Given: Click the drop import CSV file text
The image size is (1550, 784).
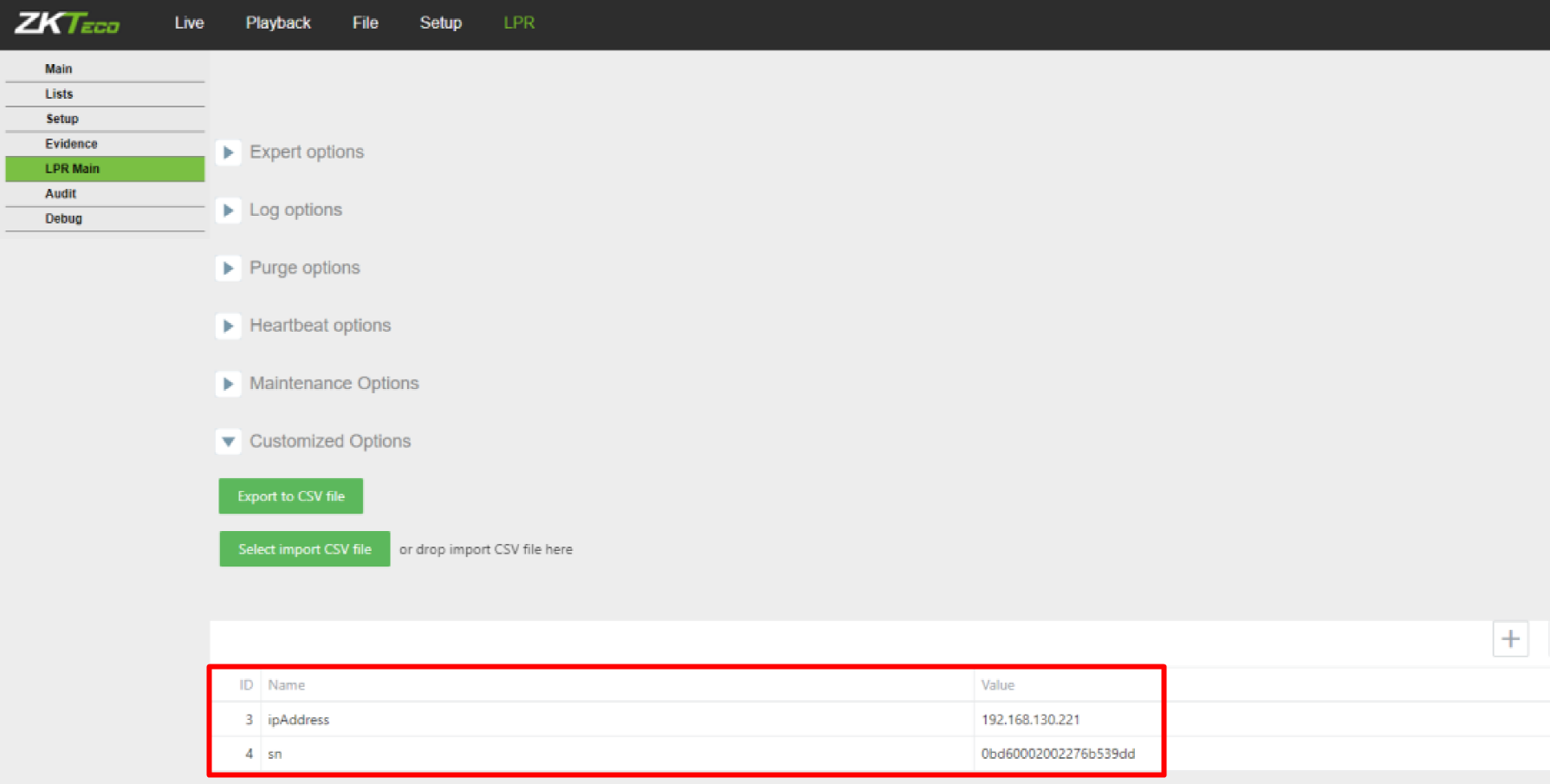Looking at the screenshot, I should [x=486, y=549].
